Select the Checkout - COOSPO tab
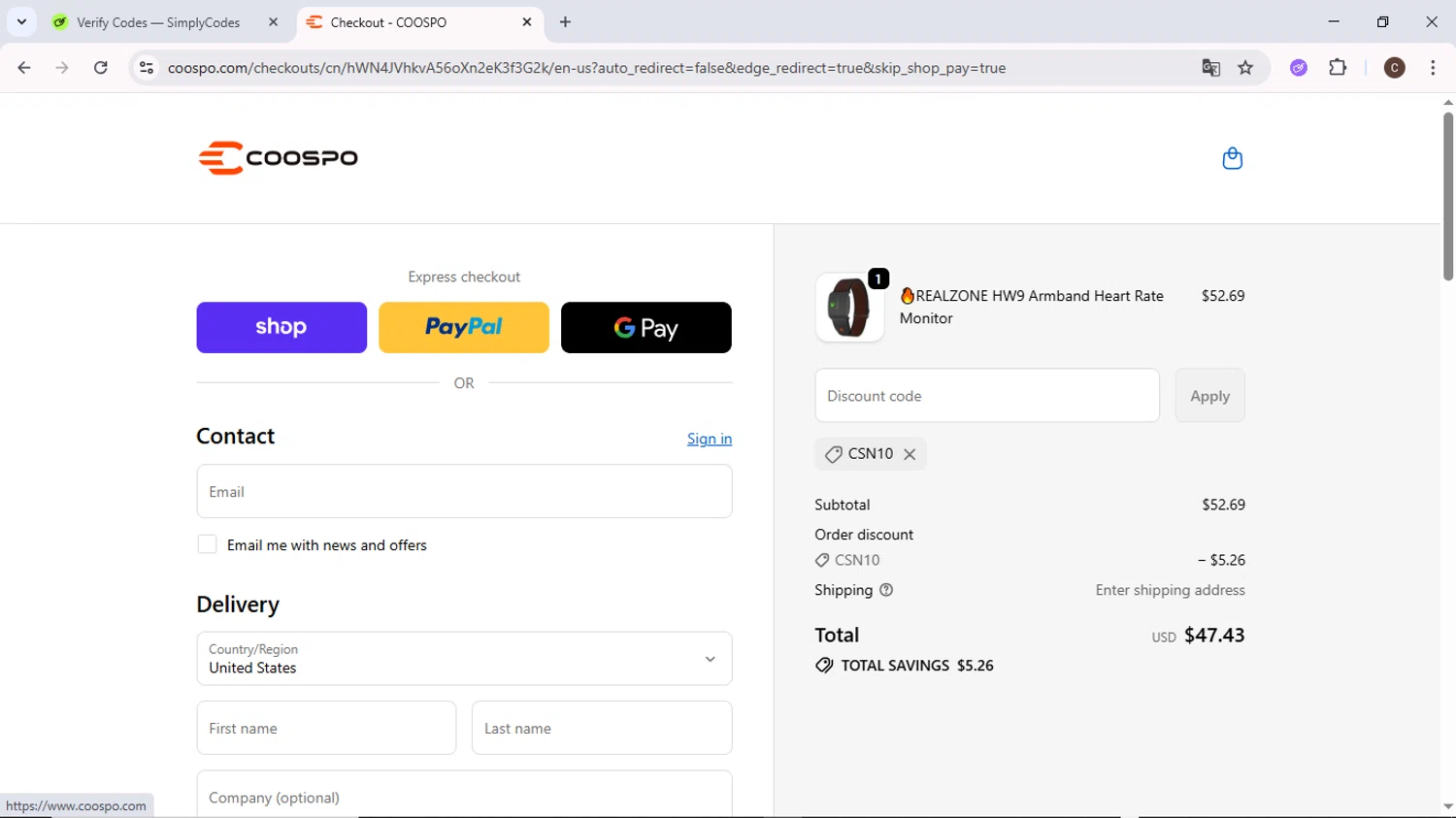 click(x=388, y=22)
